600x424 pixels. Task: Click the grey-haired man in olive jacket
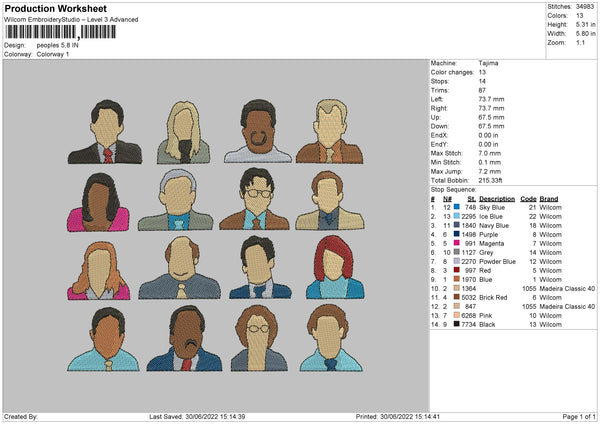click(x=176, y=200)
